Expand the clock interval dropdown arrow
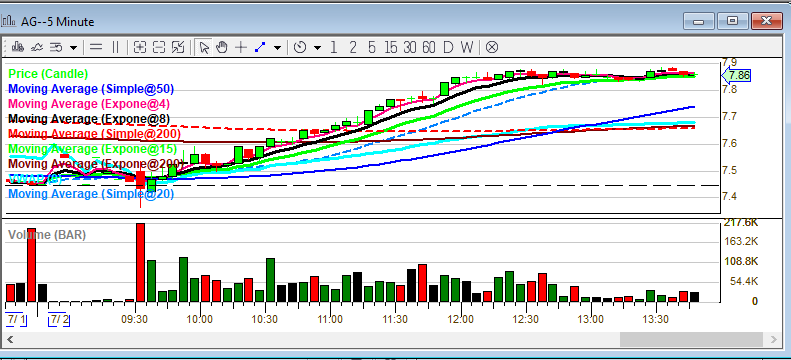 (x=317, y=48)
